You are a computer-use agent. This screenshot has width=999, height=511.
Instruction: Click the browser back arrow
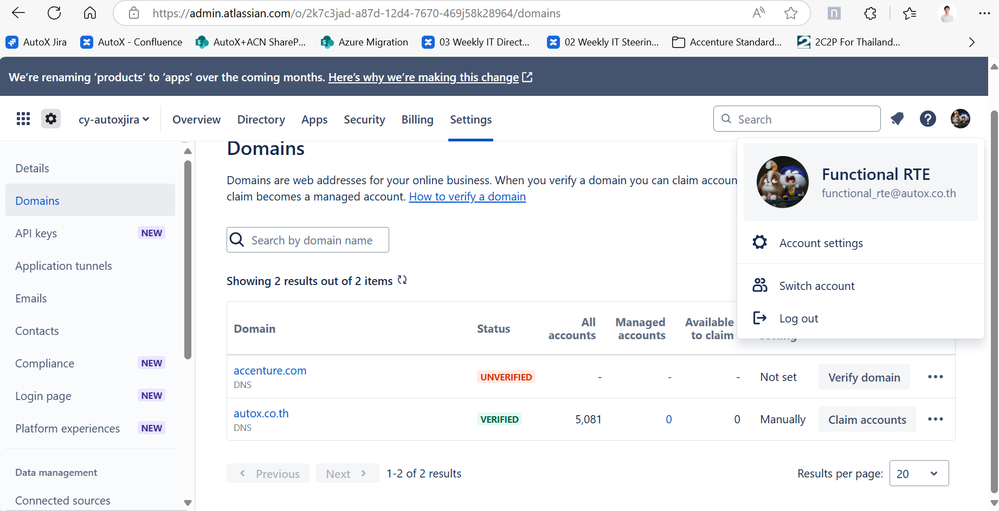pyautogui.click(x=18, y=13)
